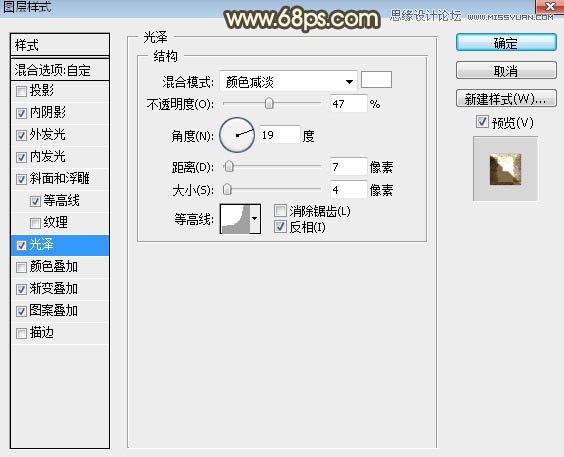Select the 渐变叠加 style entry
564x457 pixels.
point(60,289)
